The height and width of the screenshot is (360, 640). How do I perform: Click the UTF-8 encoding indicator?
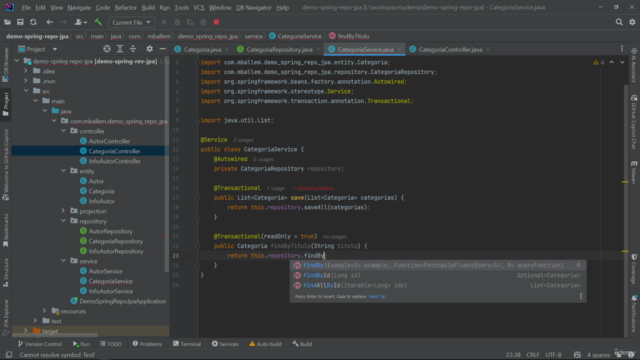(x=553, y=355)
